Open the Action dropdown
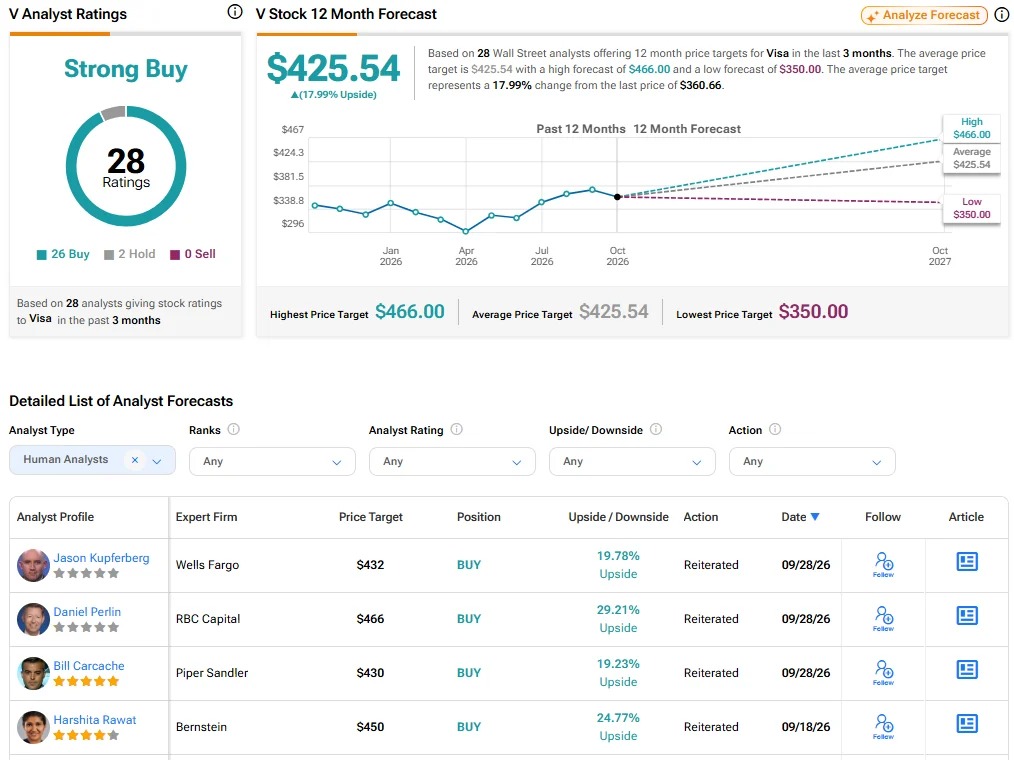 [812, 462]
